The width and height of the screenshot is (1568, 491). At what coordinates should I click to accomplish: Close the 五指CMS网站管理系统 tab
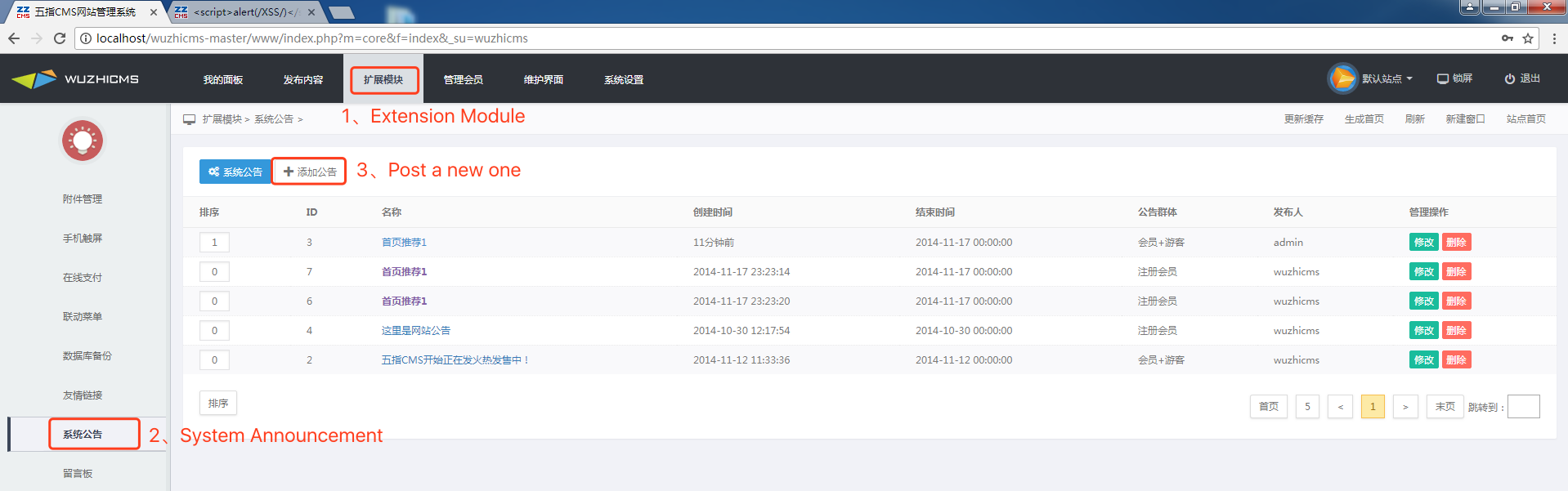coord(153,12)
